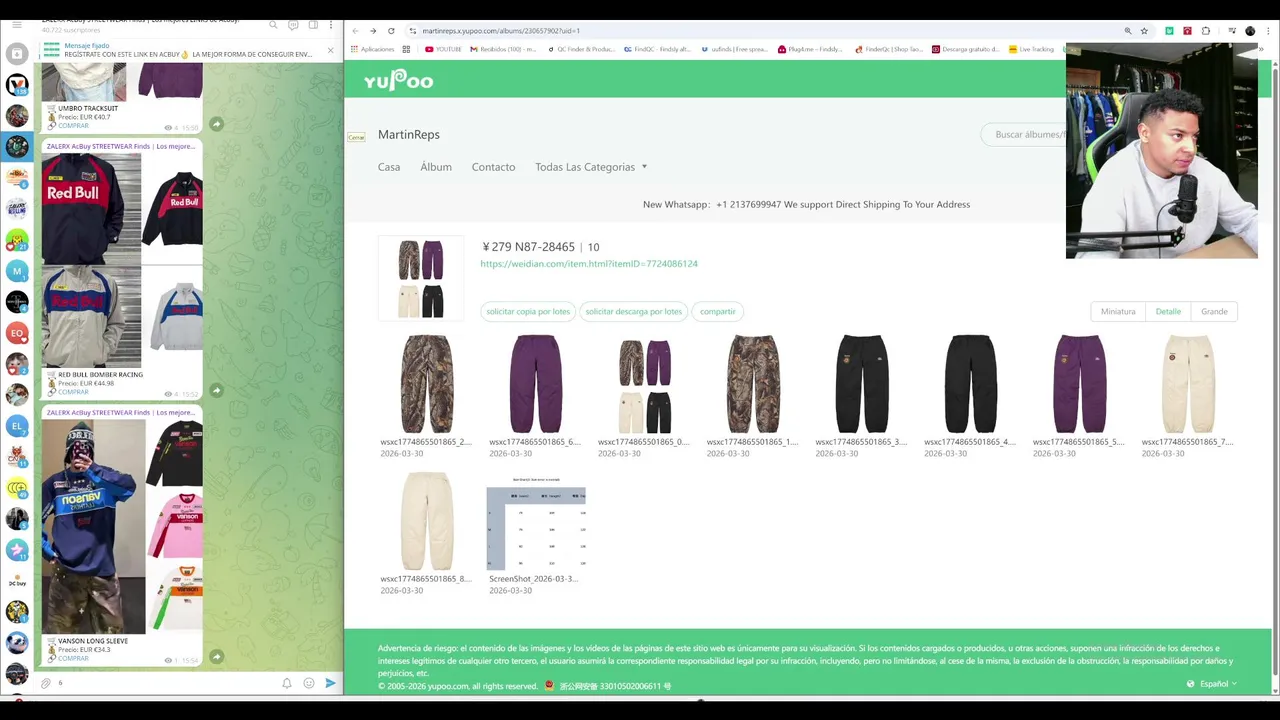1280x720 pixels.
Task: Toggle the Telegram side panel icon
Action: point(312,25)
